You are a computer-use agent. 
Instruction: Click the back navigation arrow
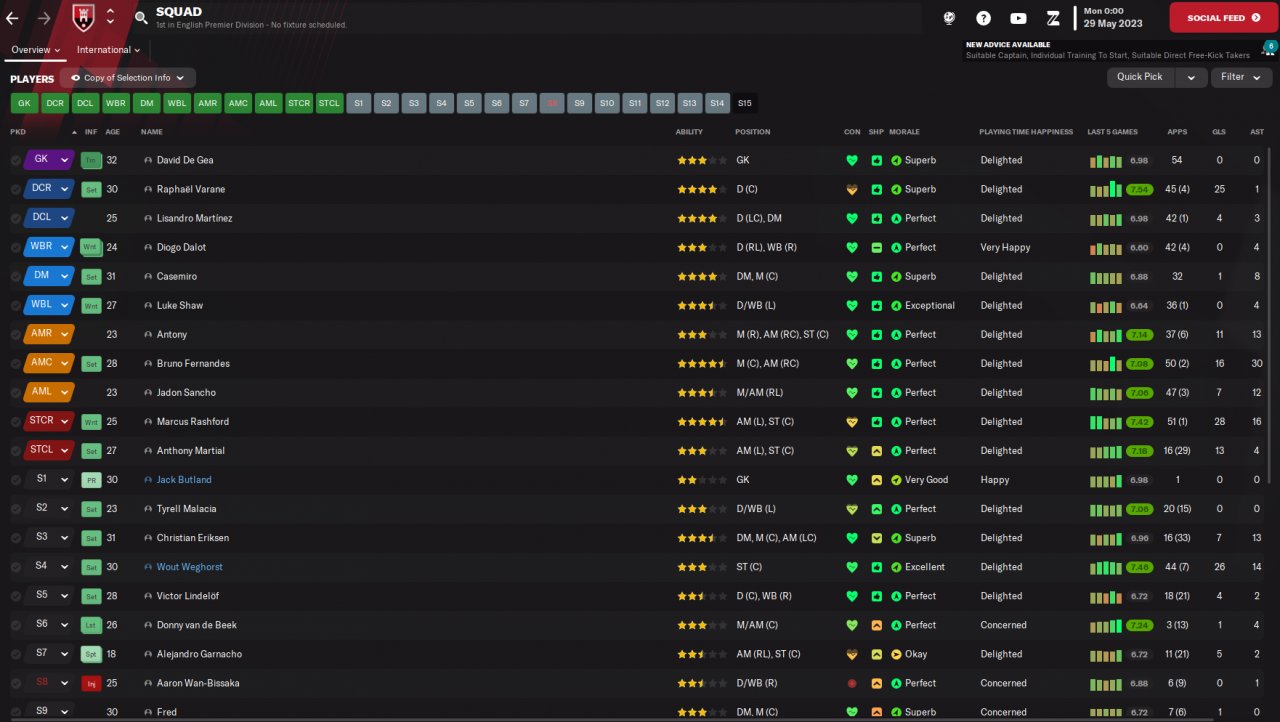tap(13, 18)
